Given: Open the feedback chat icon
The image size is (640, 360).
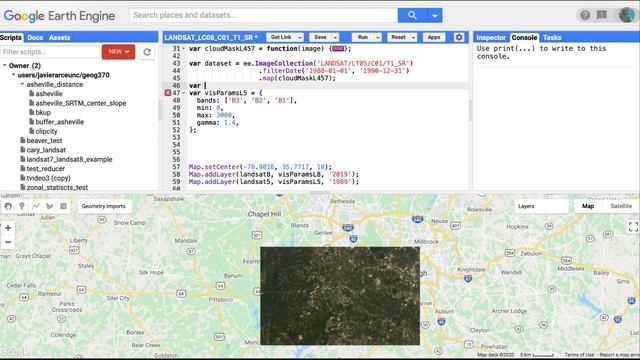Looking at the screenshot, I should click(x=602, y=15).
